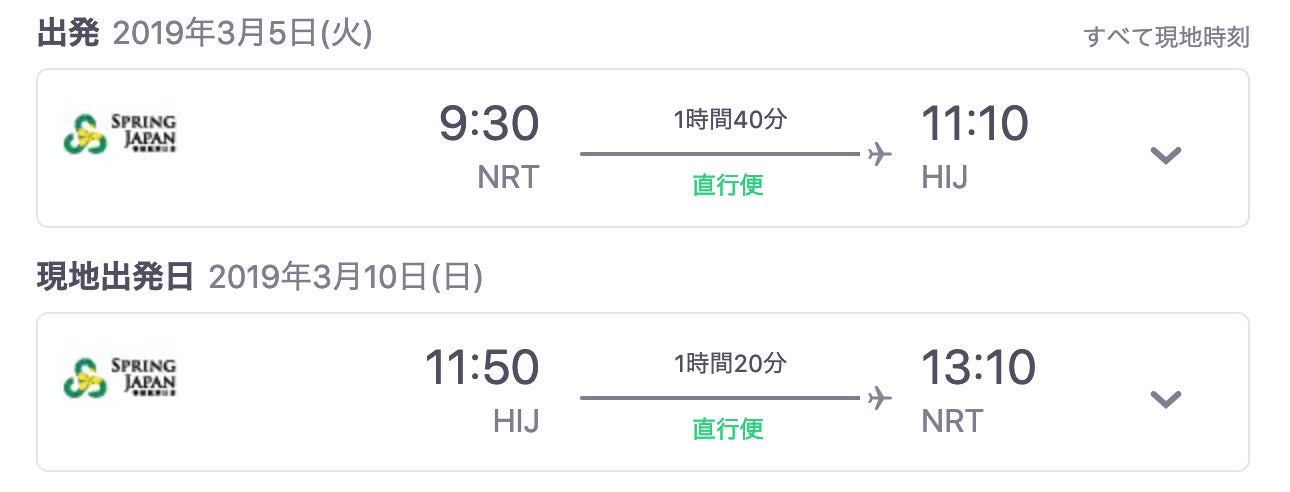Click the airplane icon on the outbound flight

tap(879, 155)
